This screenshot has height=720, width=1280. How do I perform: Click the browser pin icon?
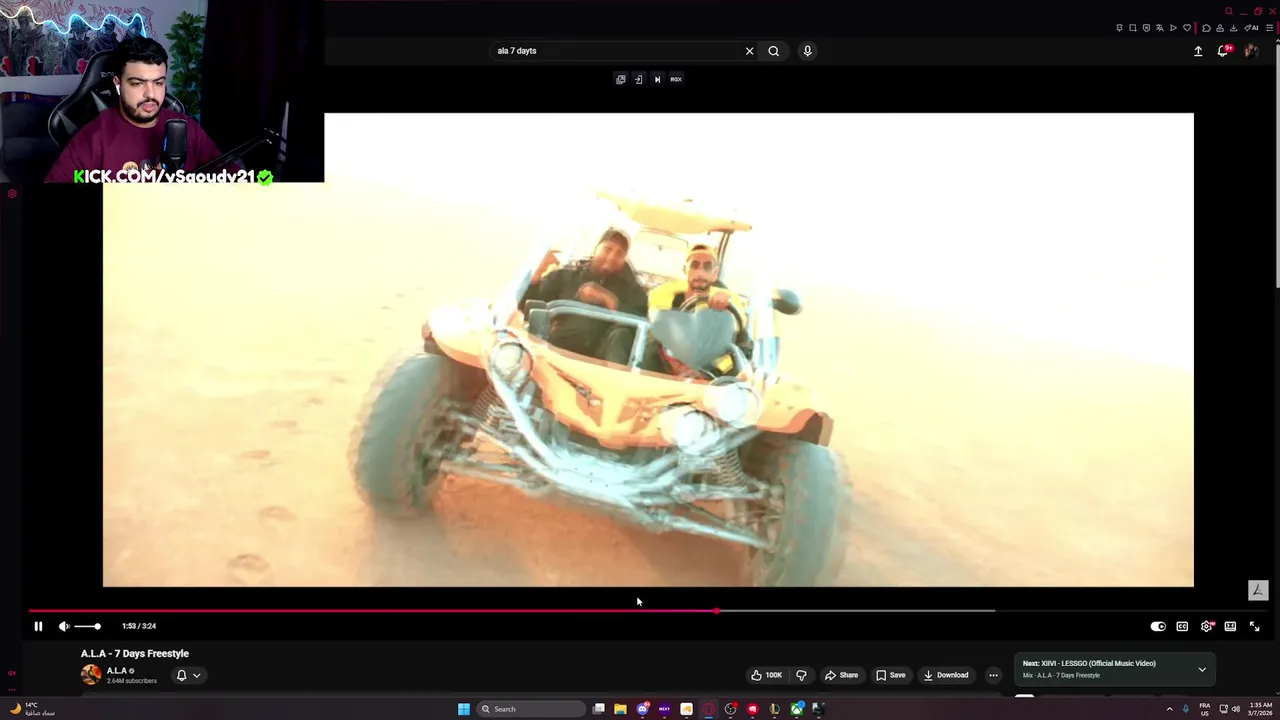(1119, 28)
